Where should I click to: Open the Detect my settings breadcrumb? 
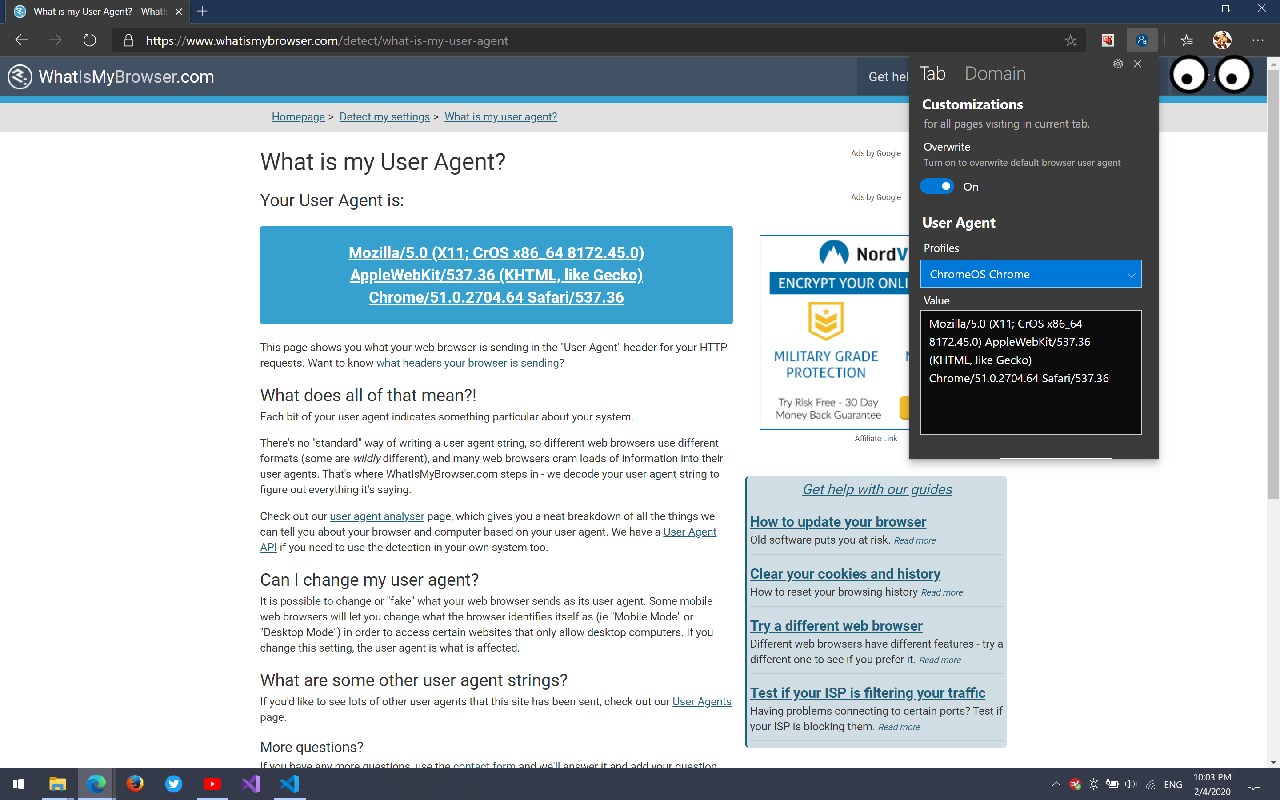[x=384, y=117]
